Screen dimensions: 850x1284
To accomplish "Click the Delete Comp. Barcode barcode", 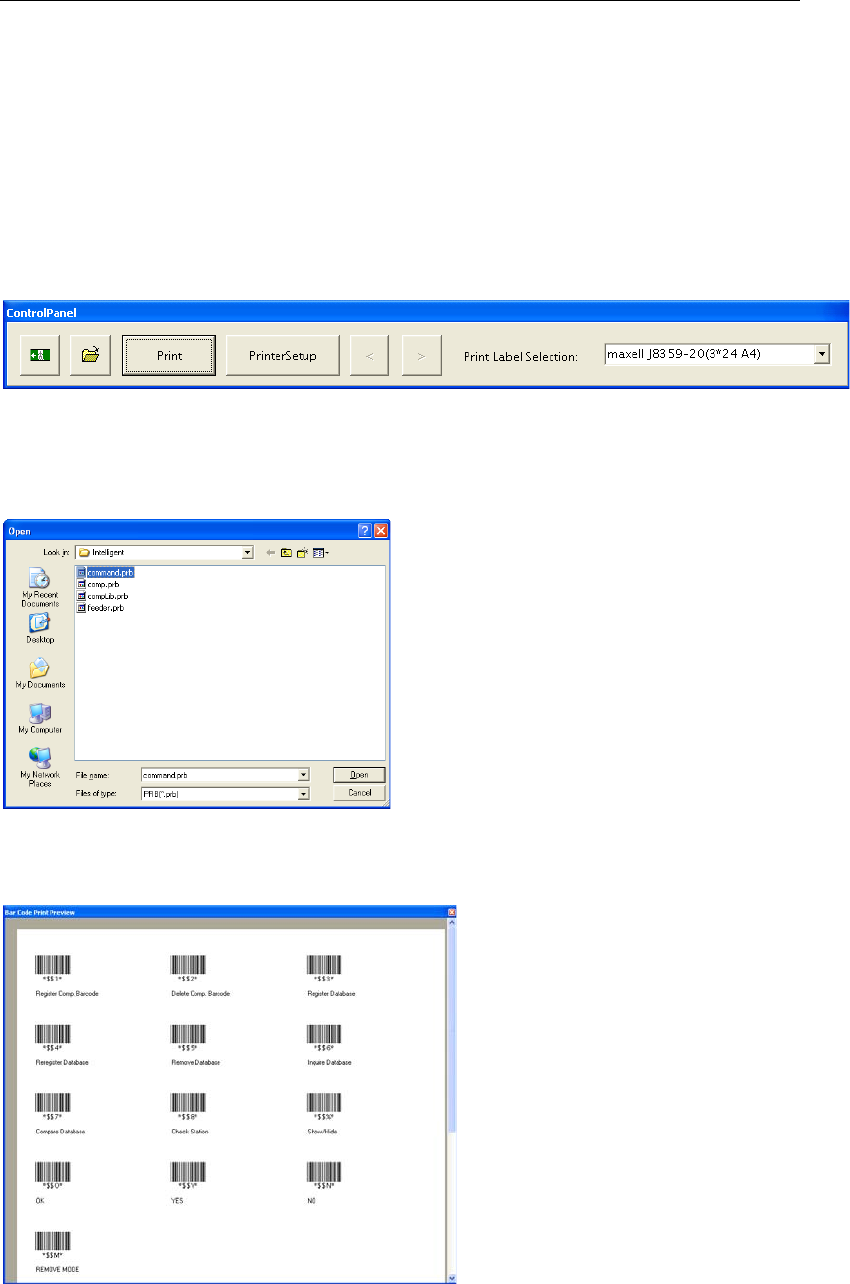I will point(189,965).
